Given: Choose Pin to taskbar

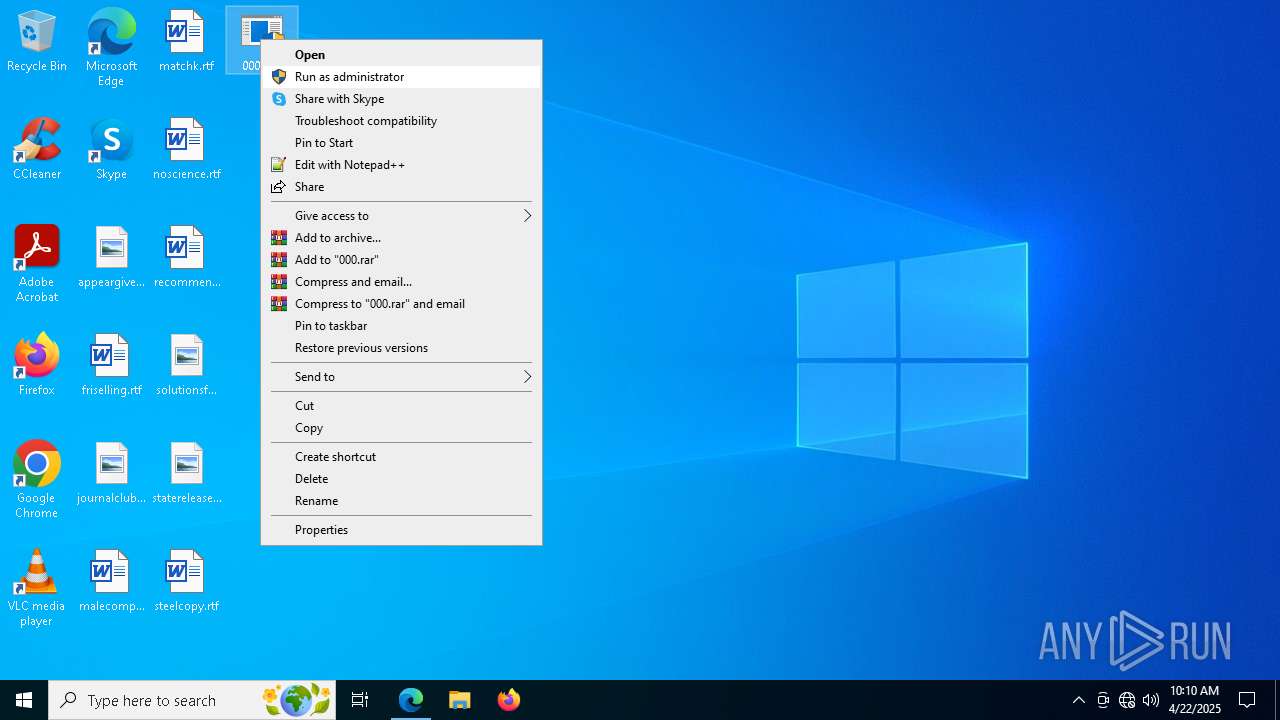Looking at the screenshot, I should click(401, 326).
